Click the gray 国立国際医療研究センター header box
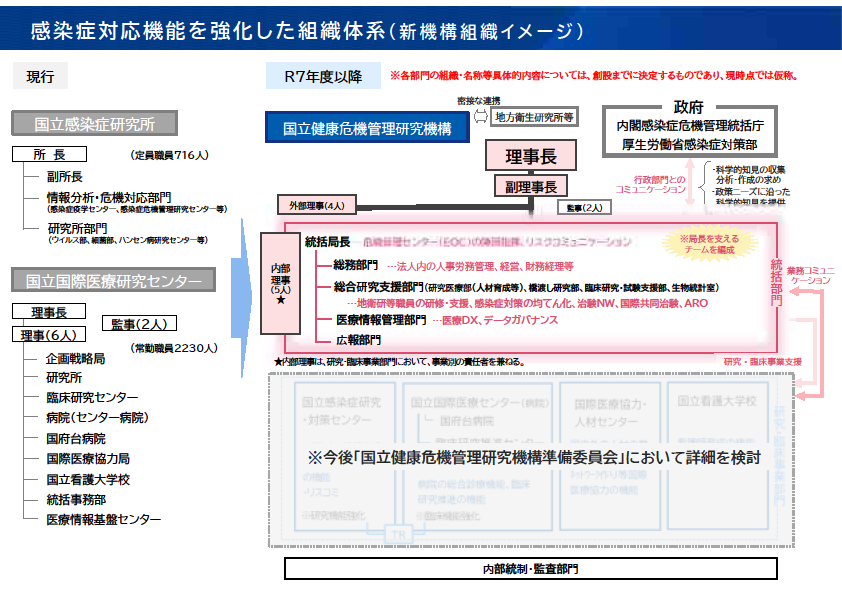The height and width of the screenshot is (595, 842). click(x=113, y=280)
